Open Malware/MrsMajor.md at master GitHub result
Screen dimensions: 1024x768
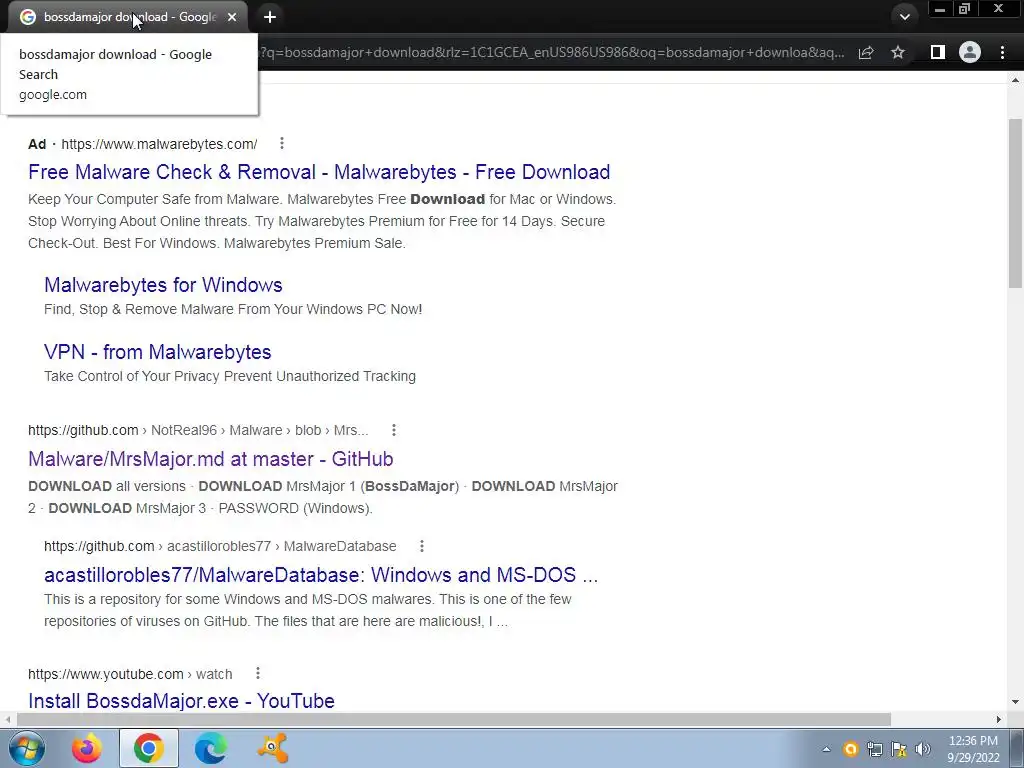(x=210, y=458)
